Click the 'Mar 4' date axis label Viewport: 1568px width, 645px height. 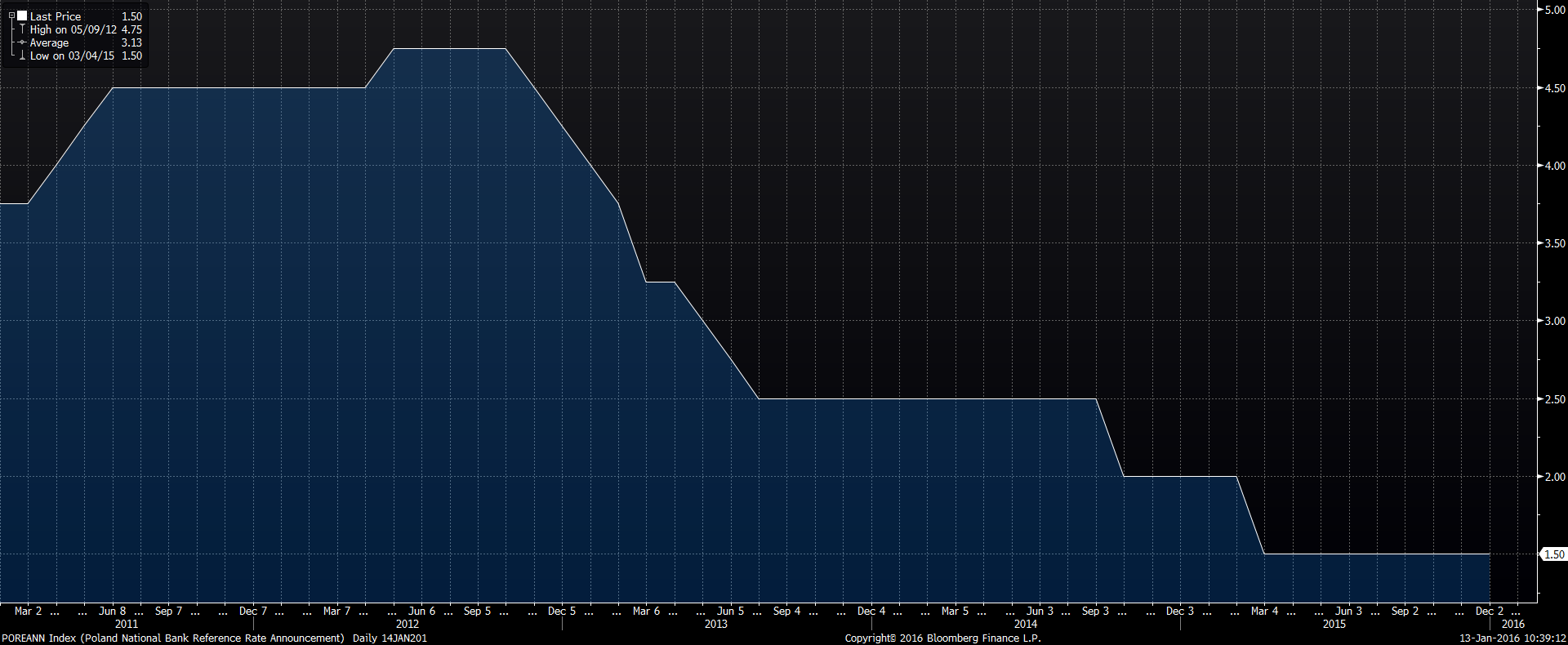click(x=1264, y=611)
